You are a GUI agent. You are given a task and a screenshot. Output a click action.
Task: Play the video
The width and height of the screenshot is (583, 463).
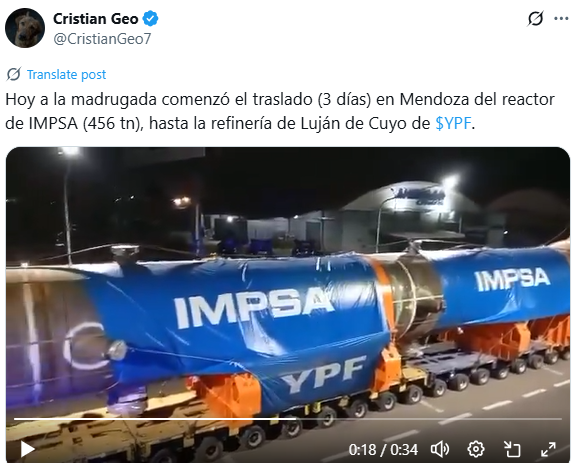(27, 449)
